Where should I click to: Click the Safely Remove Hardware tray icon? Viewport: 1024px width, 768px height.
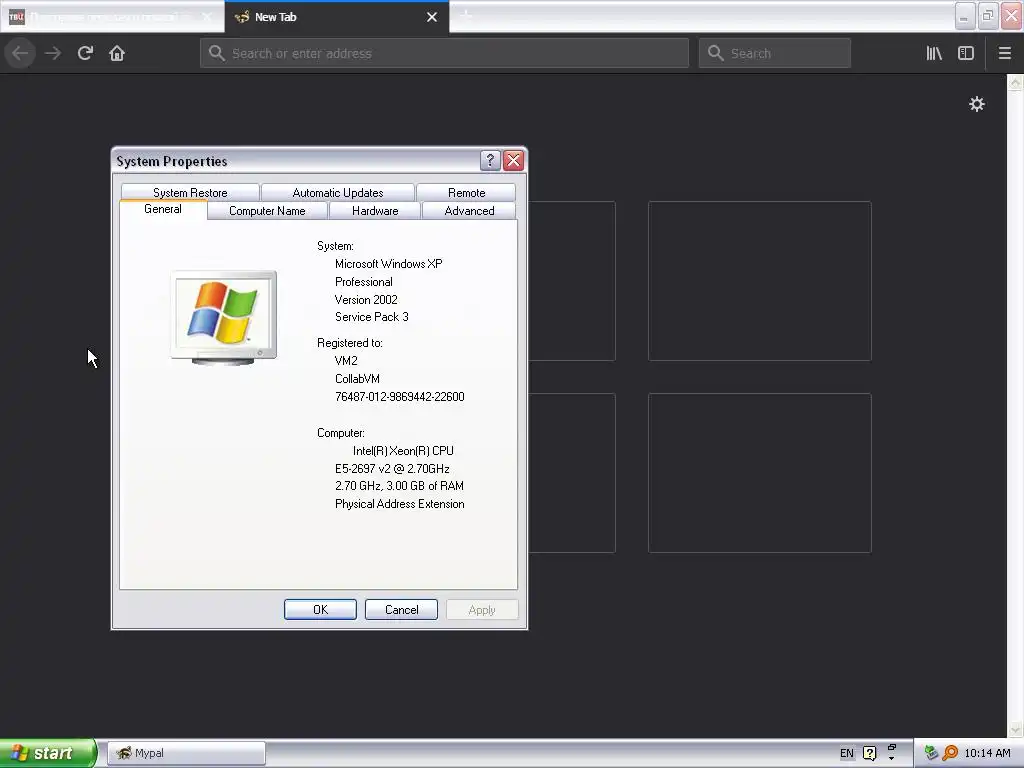click(931, 753)
